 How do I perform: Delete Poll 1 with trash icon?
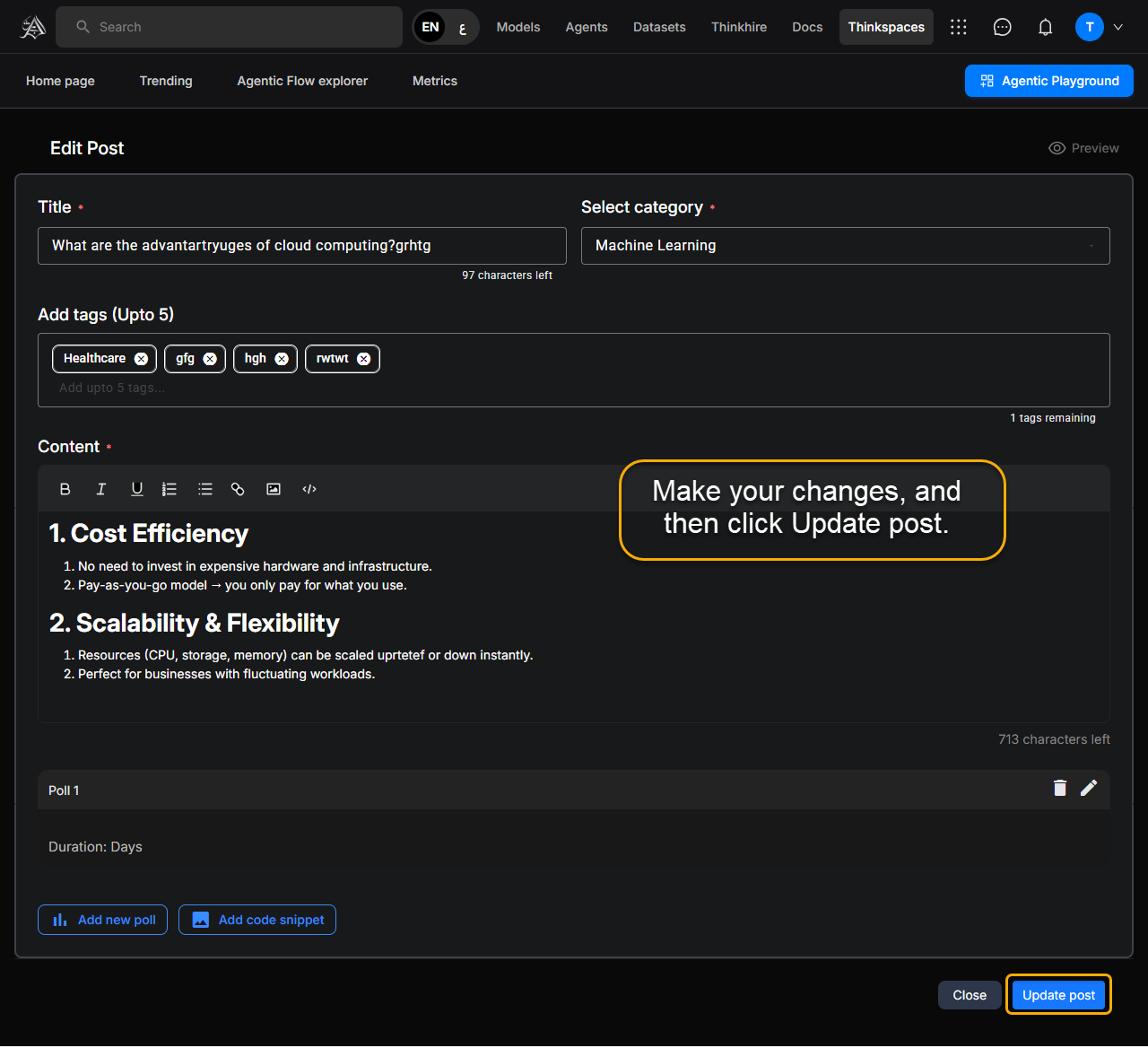pos(1060,788)
